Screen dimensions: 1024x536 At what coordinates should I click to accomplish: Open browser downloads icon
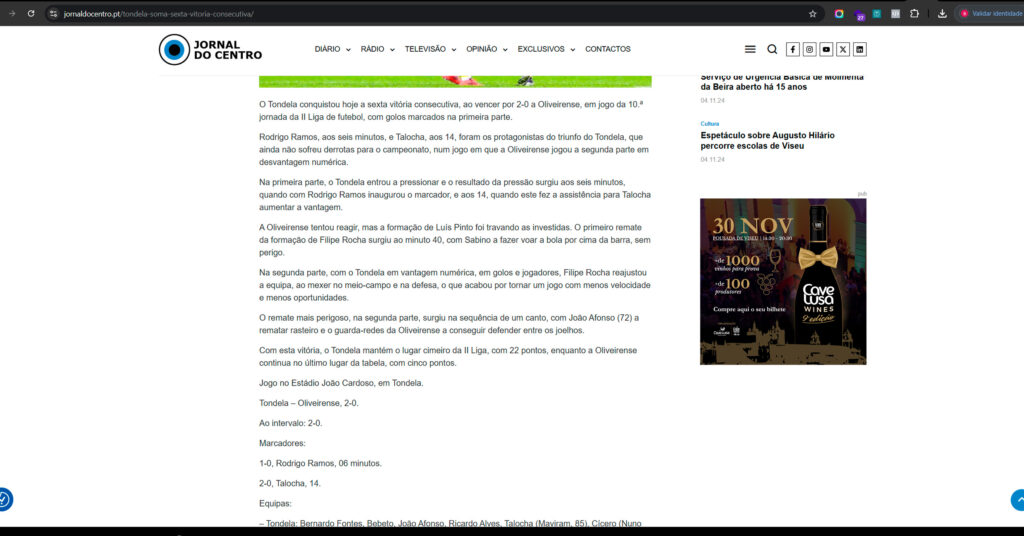point(942,14)
